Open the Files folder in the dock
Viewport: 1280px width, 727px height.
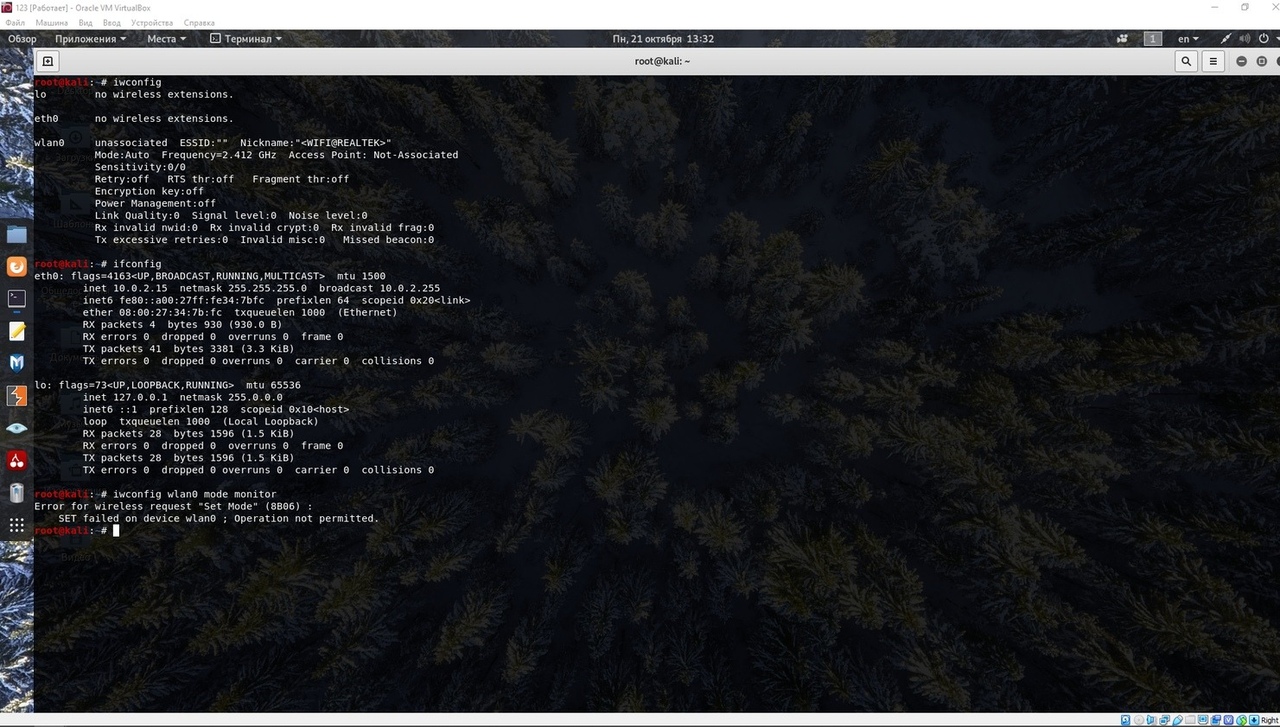[x=17, y=234]
